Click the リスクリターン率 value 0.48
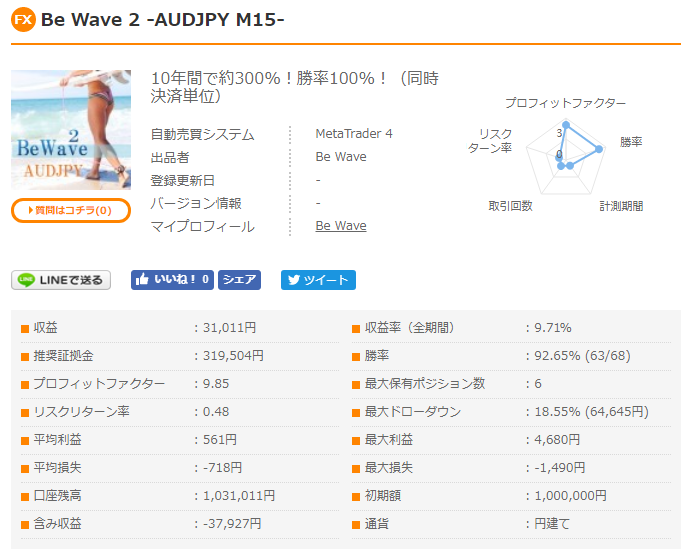Image resolution: width=690 pixels, height=553 pixels. pos(216,412)
